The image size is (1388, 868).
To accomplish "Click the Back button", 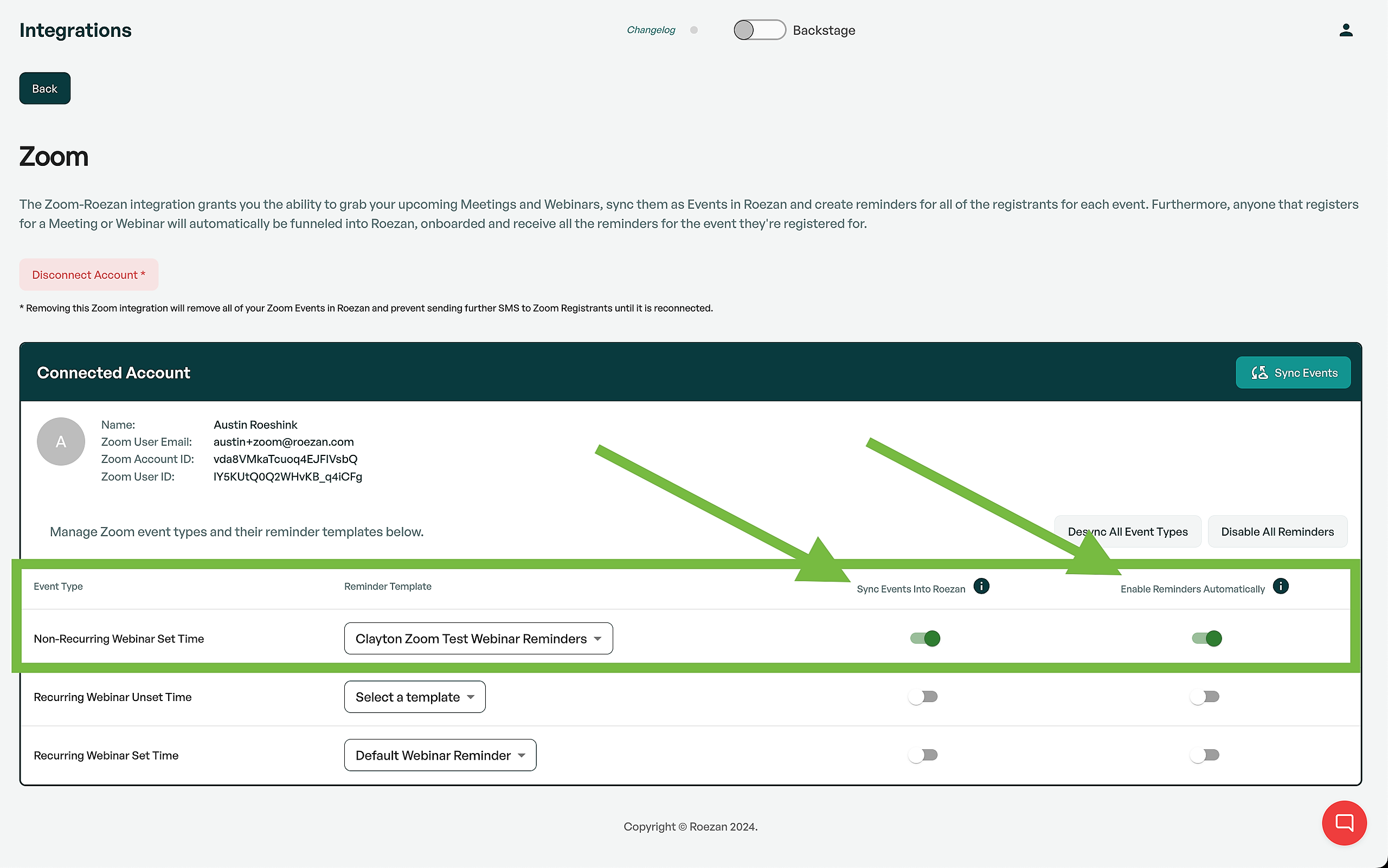I will 45,88.
